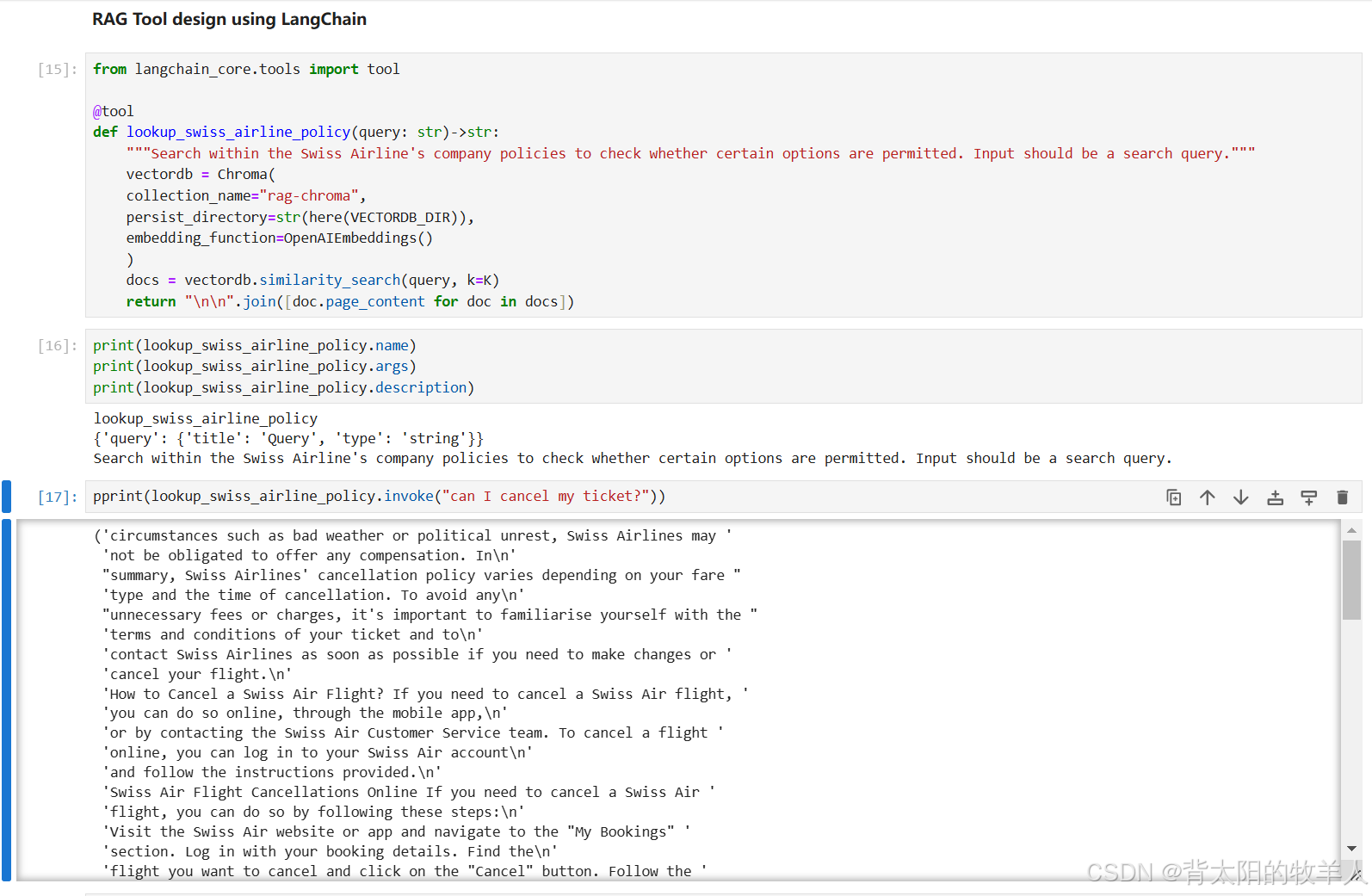Click the [15]: cell prompt
The height and width of the screenshot is (896, 1372).
pyautogui.click(x=57, y=70)
